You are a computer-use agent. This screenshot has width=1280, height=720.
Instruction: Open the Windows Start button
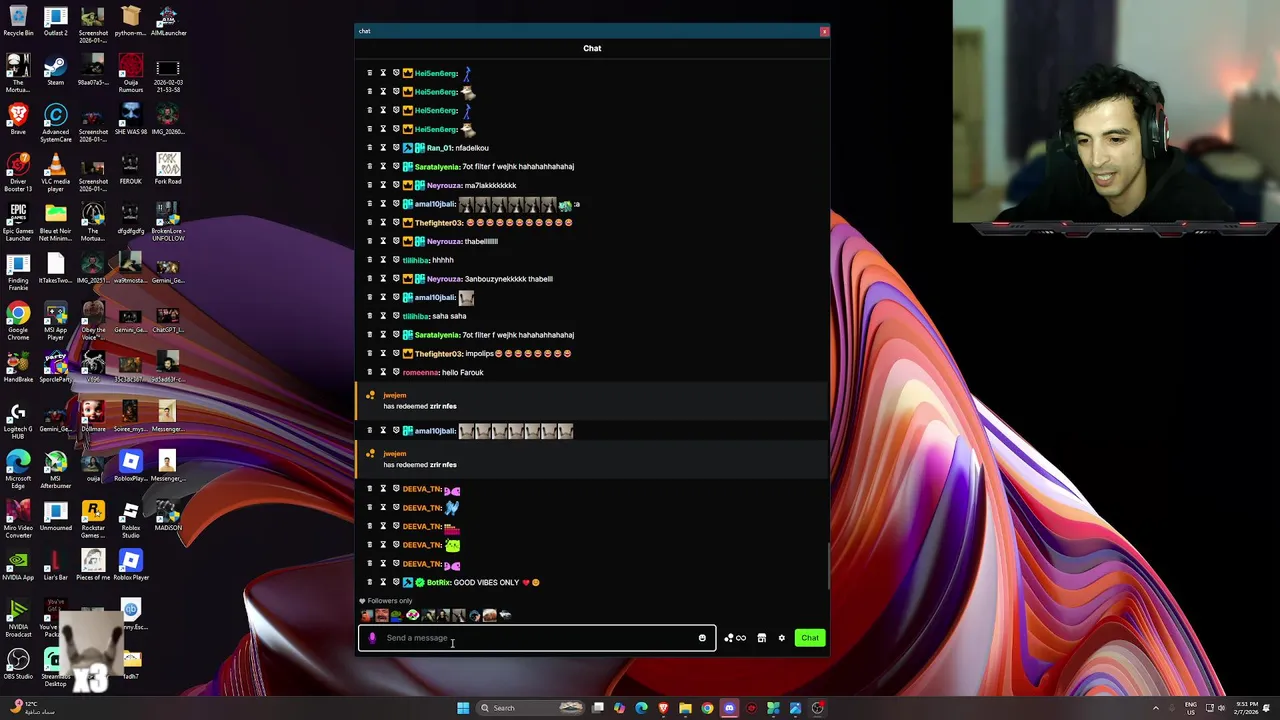(x=463, y=708)
